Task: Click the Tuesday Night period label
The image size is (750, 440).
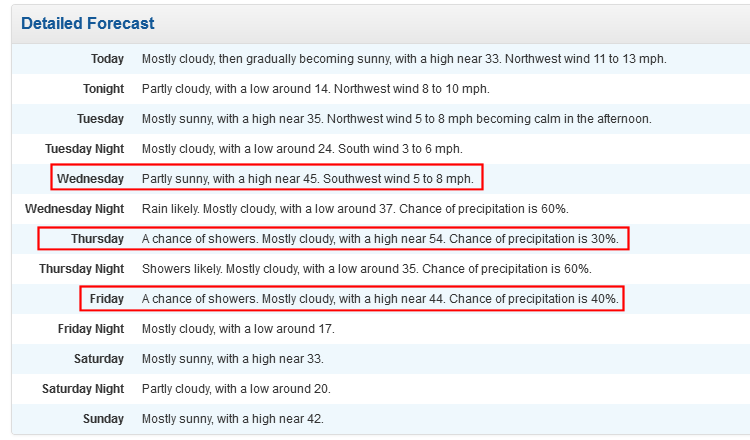Action: click(85, 149)
